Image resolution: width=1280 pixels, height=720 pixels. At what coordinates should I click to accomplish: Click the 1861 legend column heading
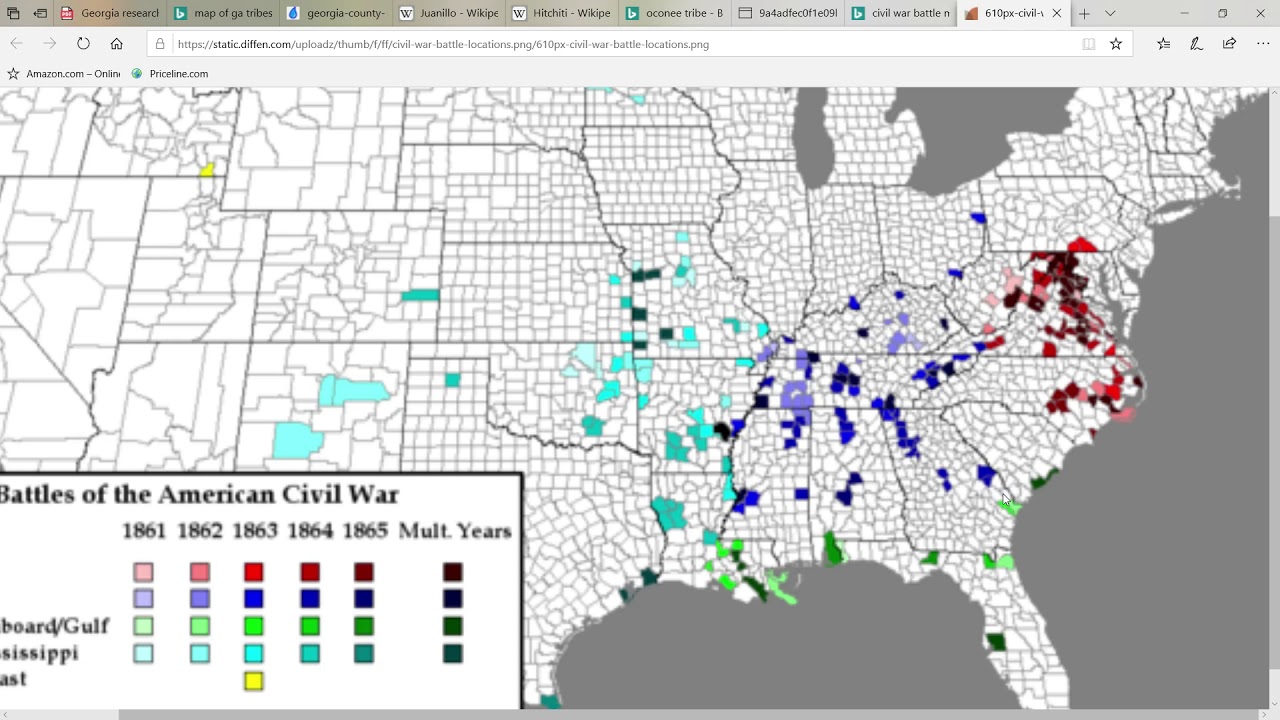pos(144,531)
